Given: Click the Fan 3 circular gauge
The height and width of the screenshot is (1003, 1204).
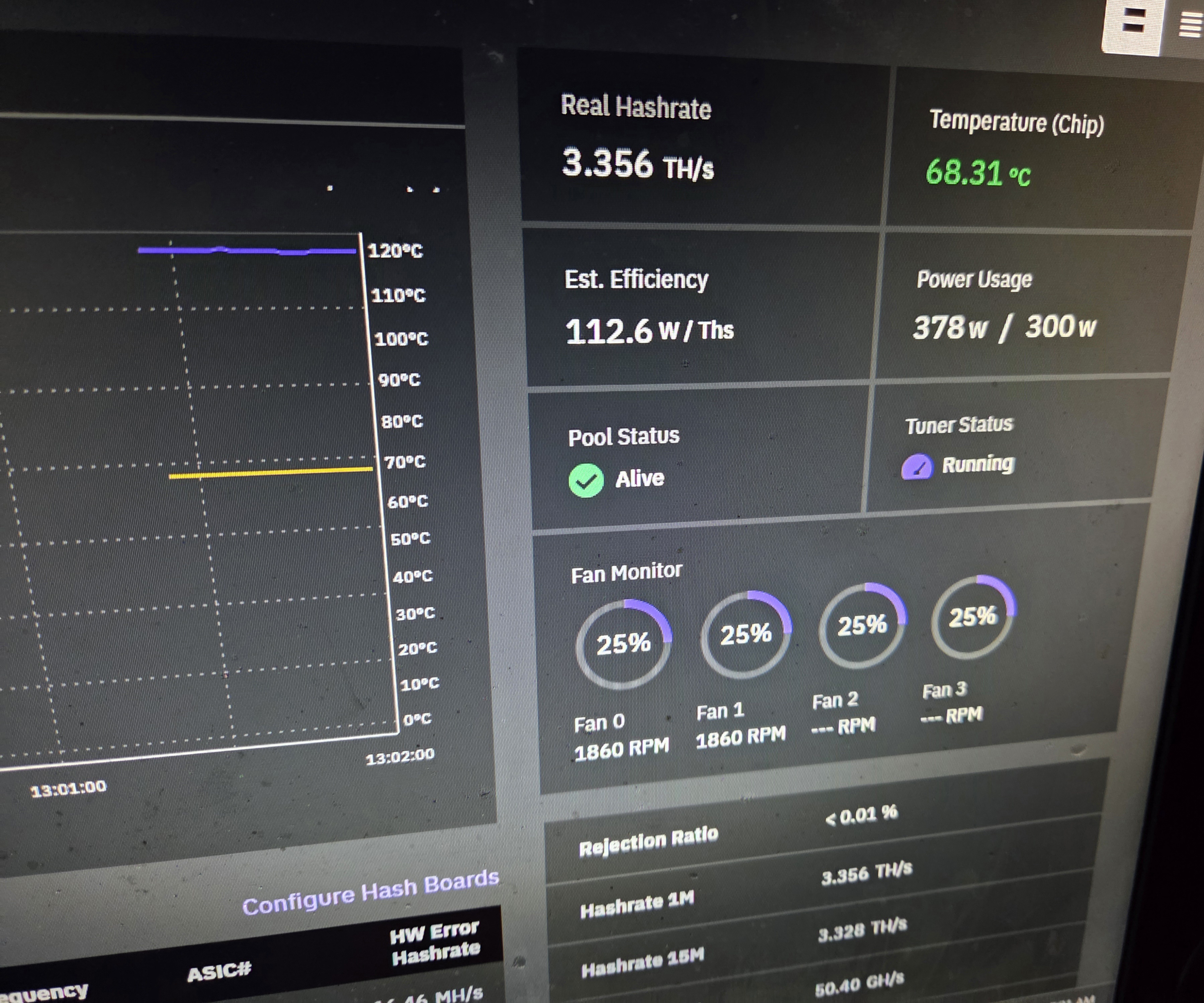Looking at the screenshot, I should 972,617.
